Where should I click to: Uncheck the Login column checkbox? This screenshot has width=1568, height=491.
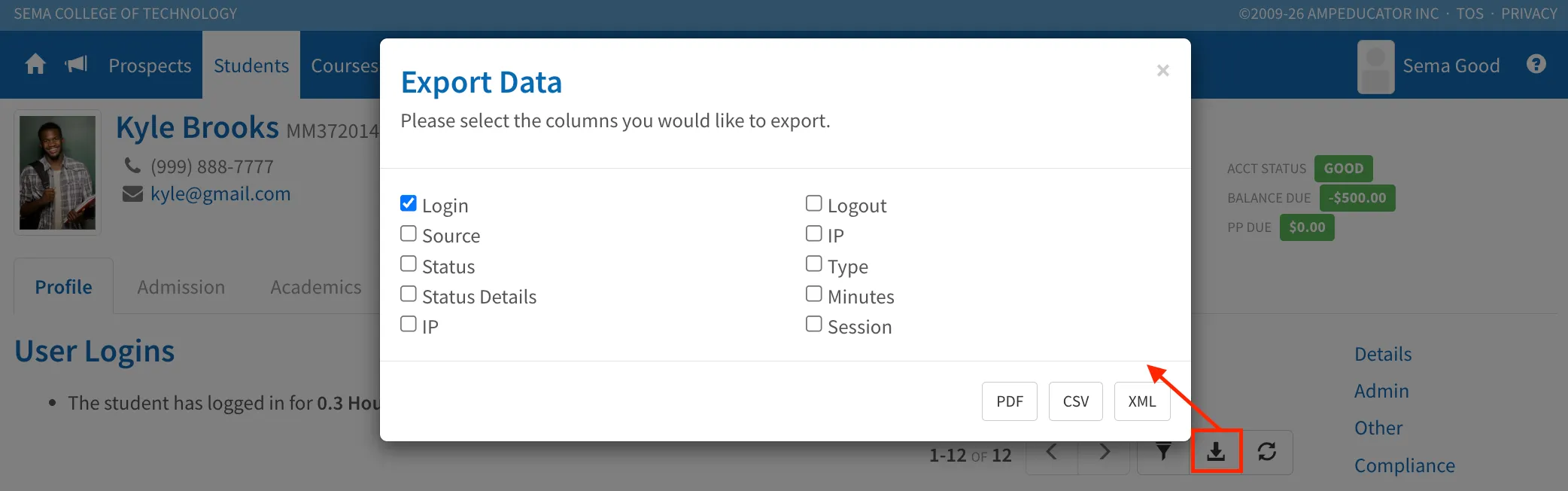point(409,203)
